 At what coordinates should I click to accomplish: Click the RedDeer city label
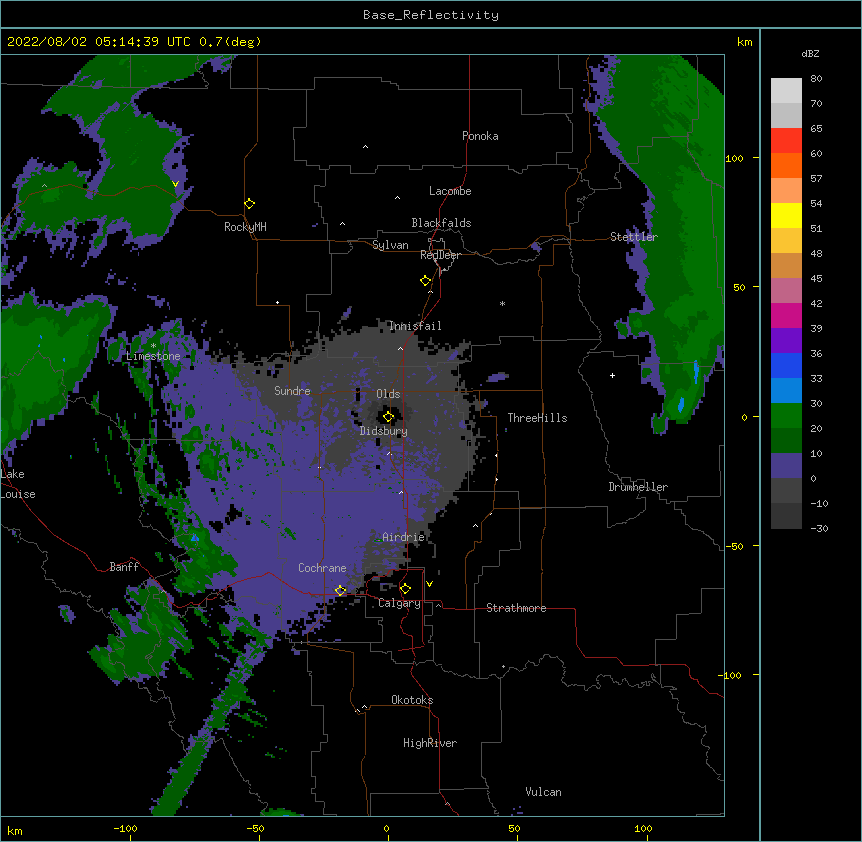[x=440, y=255]
